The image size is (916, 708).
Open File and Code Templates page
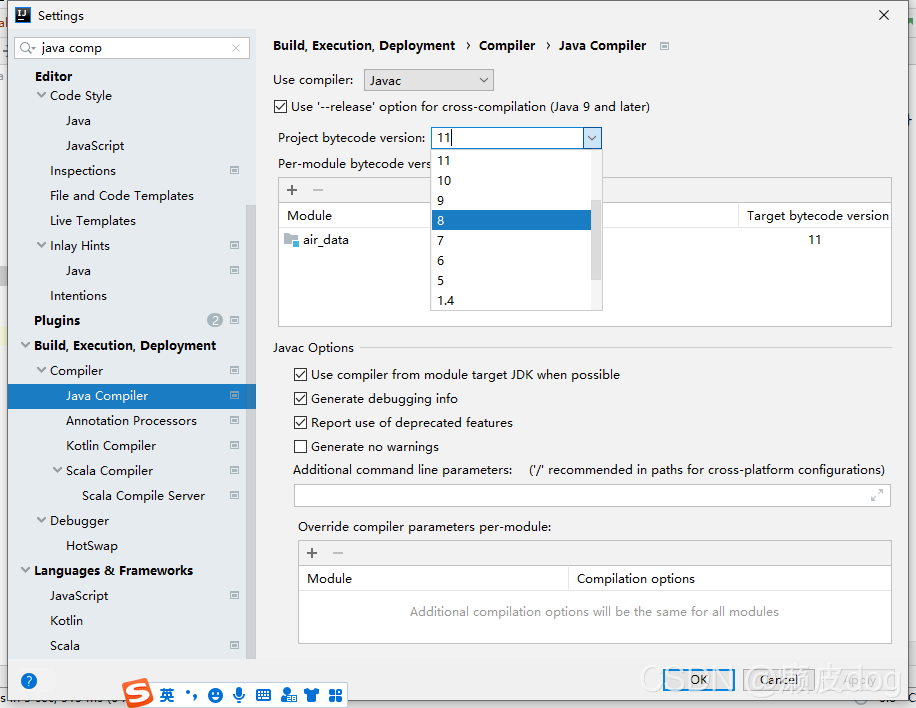[x=122, y=196]
